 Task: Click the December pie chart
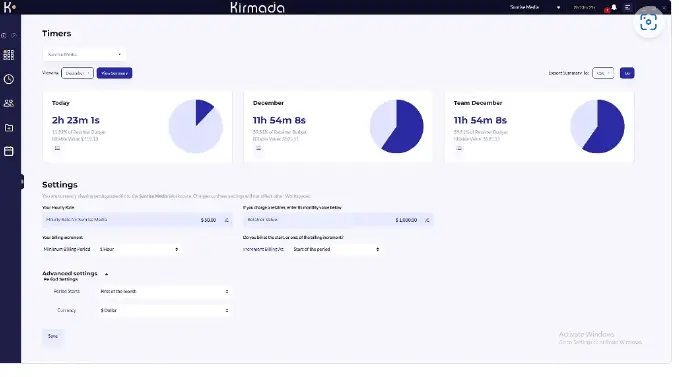tap(397, 126)
